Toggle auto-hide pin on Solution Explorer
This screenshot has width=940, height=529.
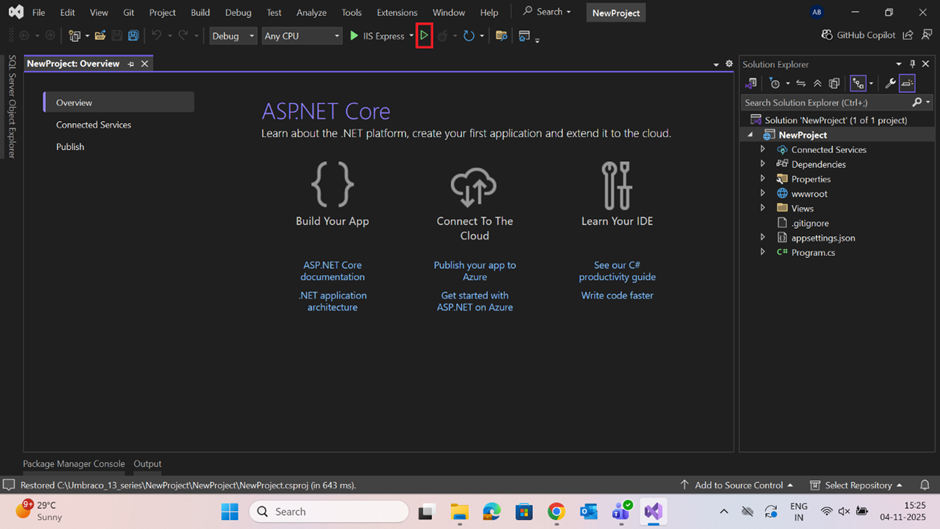tap(912, 64)
